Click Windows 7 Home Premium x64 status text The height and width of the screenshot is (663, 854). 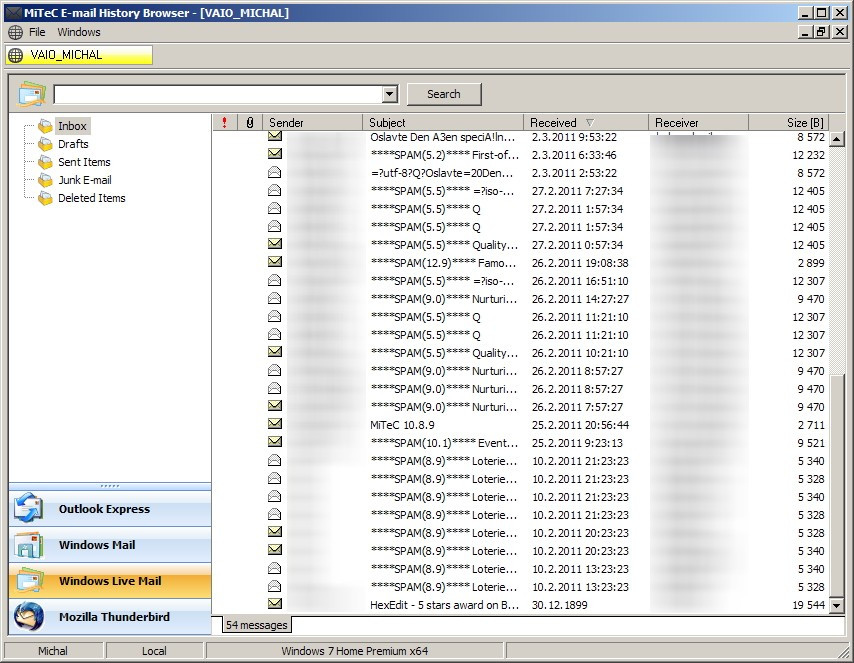tap(355, 651)
